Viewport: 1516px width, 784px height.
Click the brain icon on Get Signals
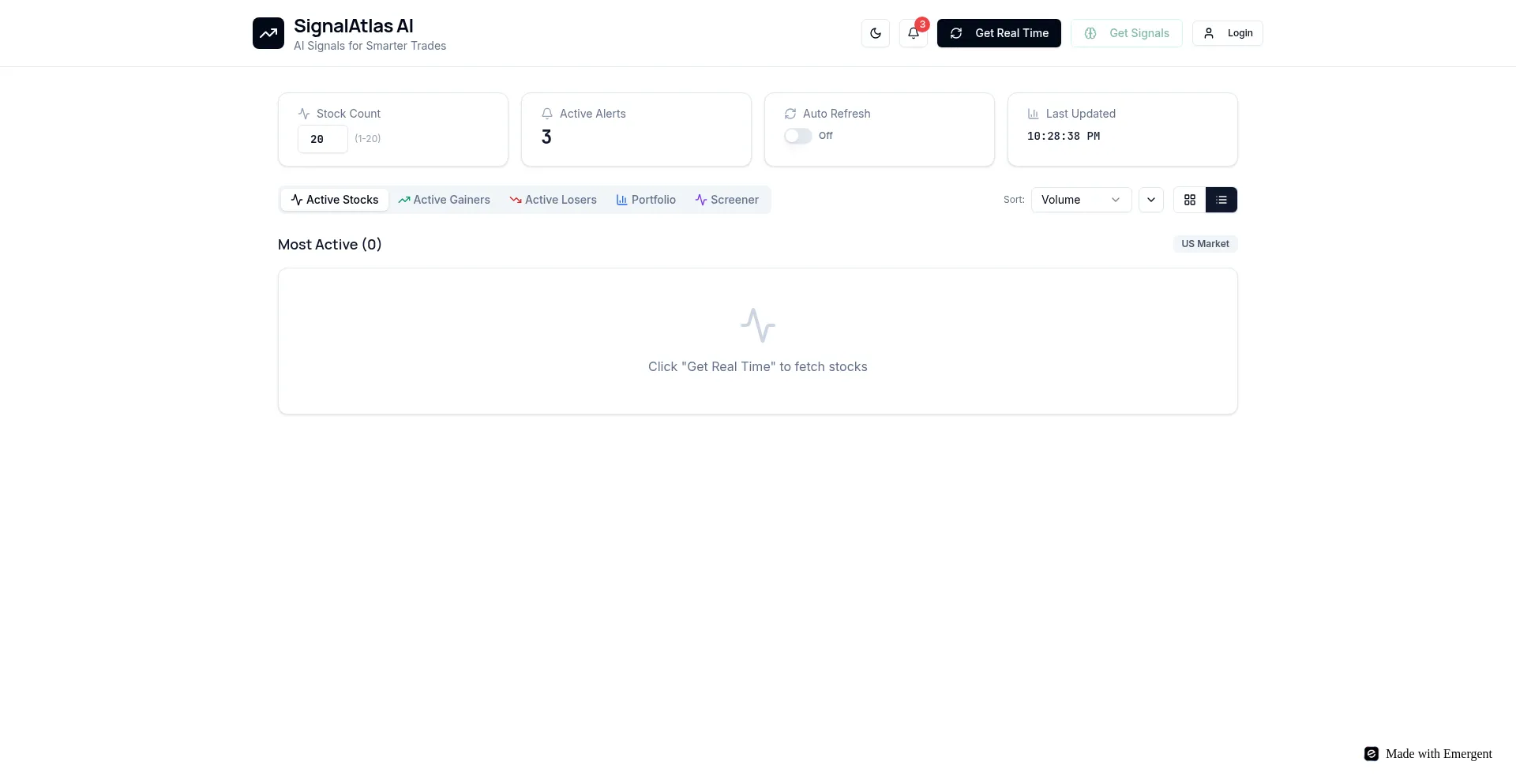1090,33
